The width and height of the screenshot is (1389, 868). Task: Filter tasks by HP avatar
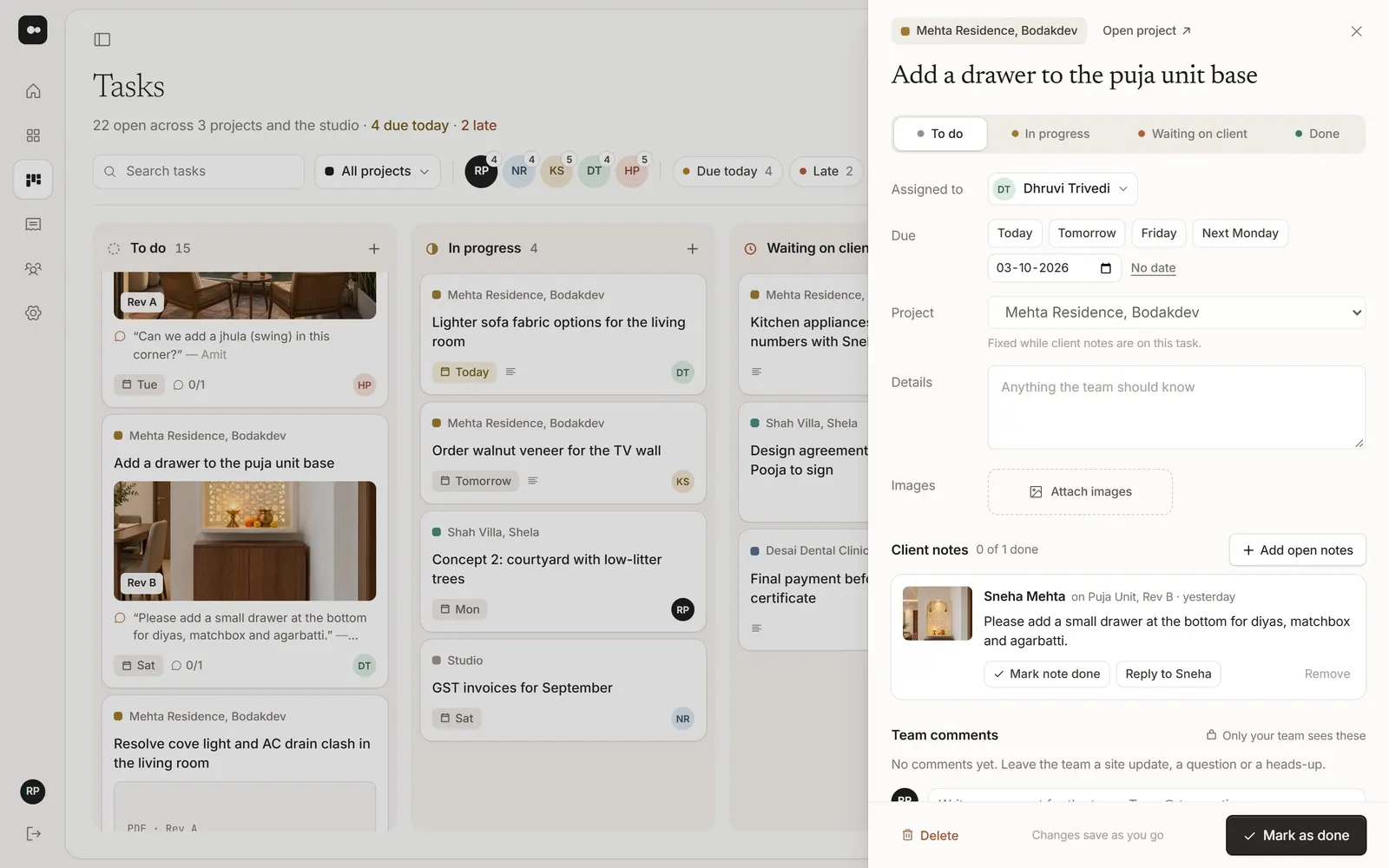[632, 171]
